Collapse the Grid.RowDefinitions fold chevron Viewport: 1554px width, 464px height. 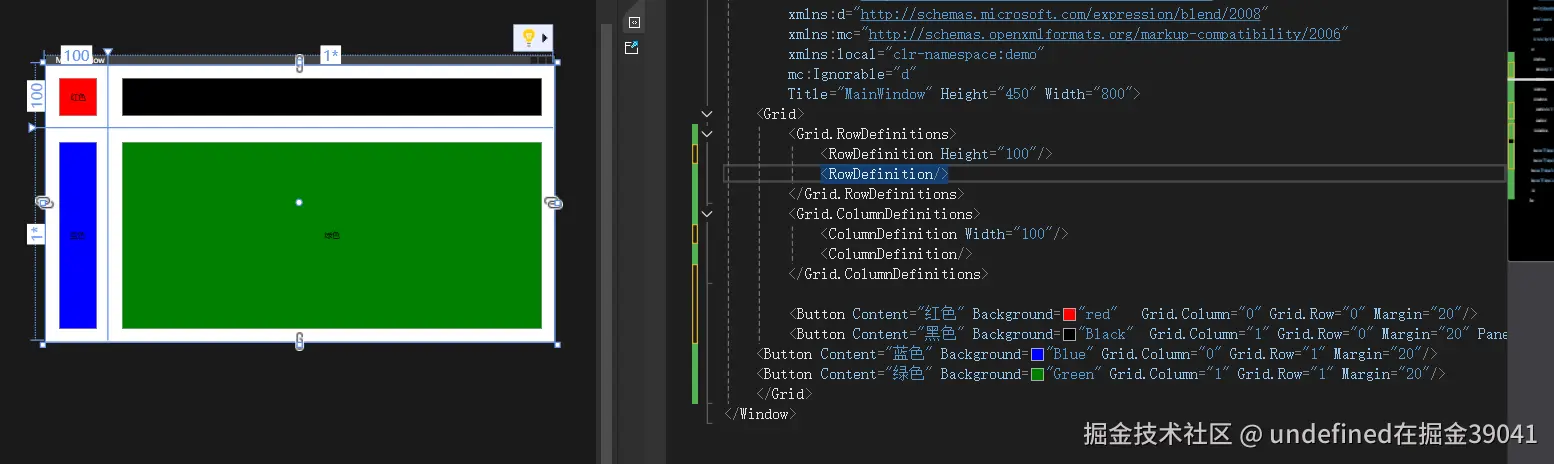click(x=707, y=134)
